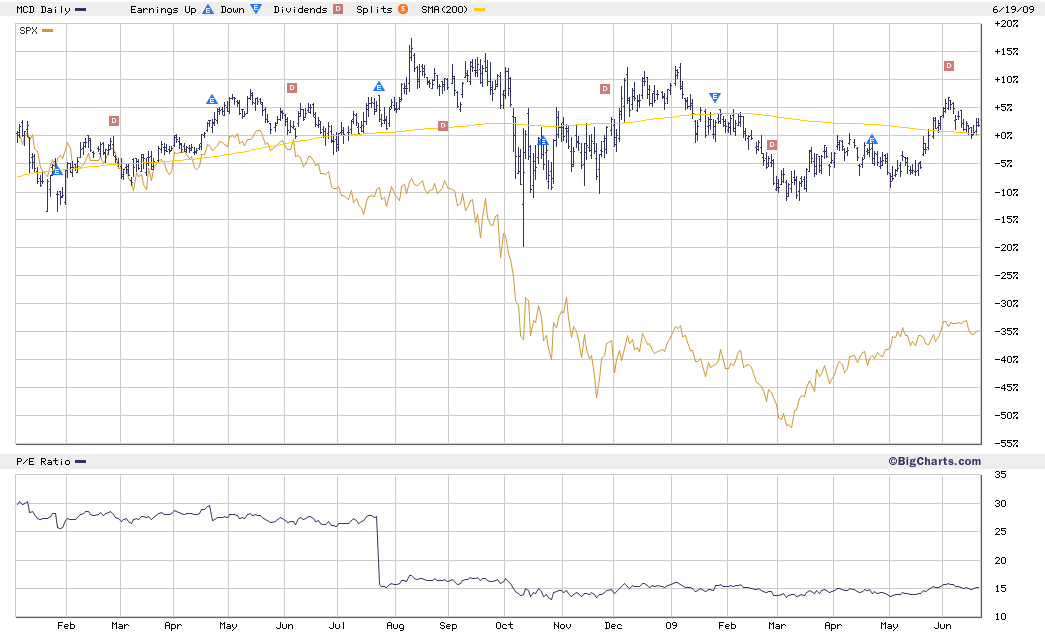Click the Sep month axis label
The height and width of the screenshot is (635, 1045).
pos(449,626)
